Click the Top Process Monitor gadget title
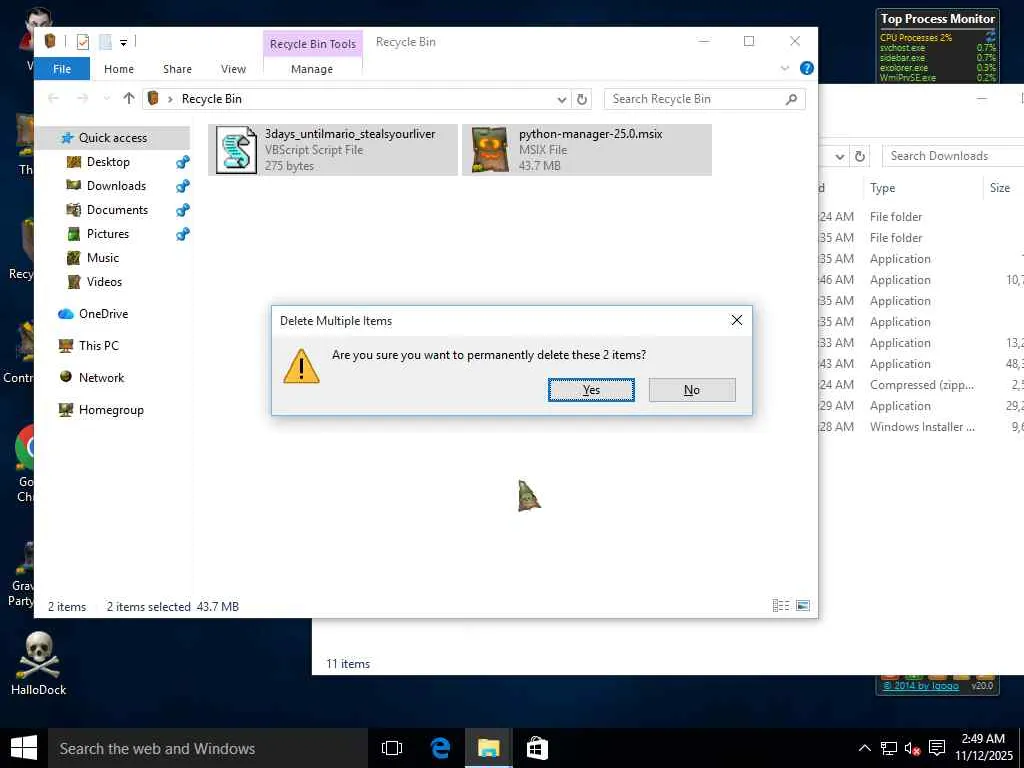The image size is (1024, 768). coord(937,19)
